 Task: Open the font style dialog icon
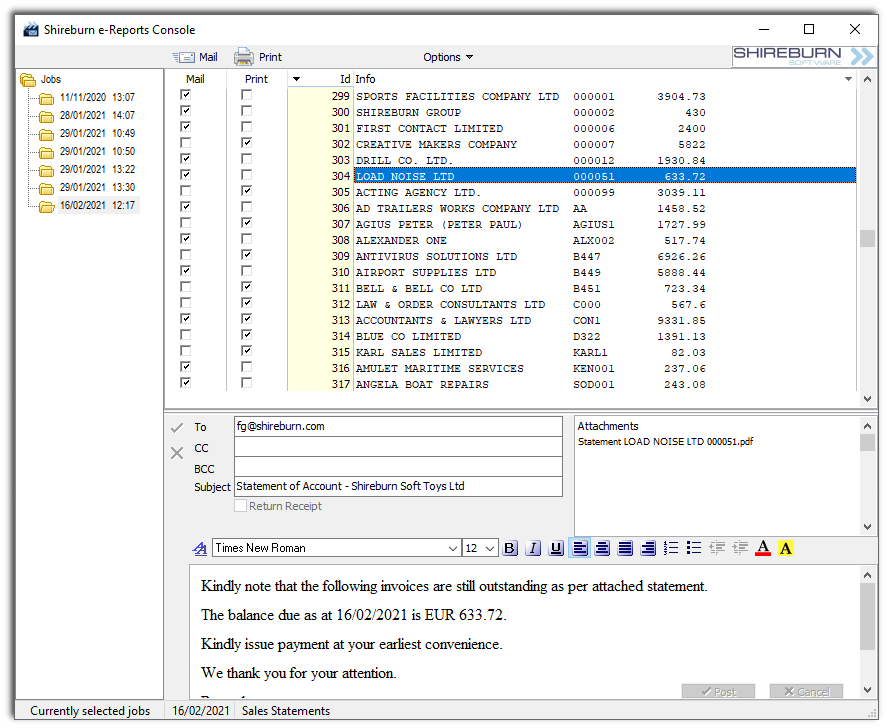pos(200,548)
